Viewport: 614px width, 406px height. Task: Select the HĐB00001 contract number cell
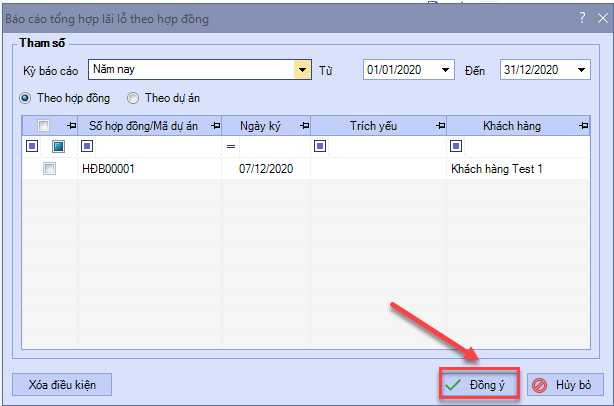click(150, 169)
